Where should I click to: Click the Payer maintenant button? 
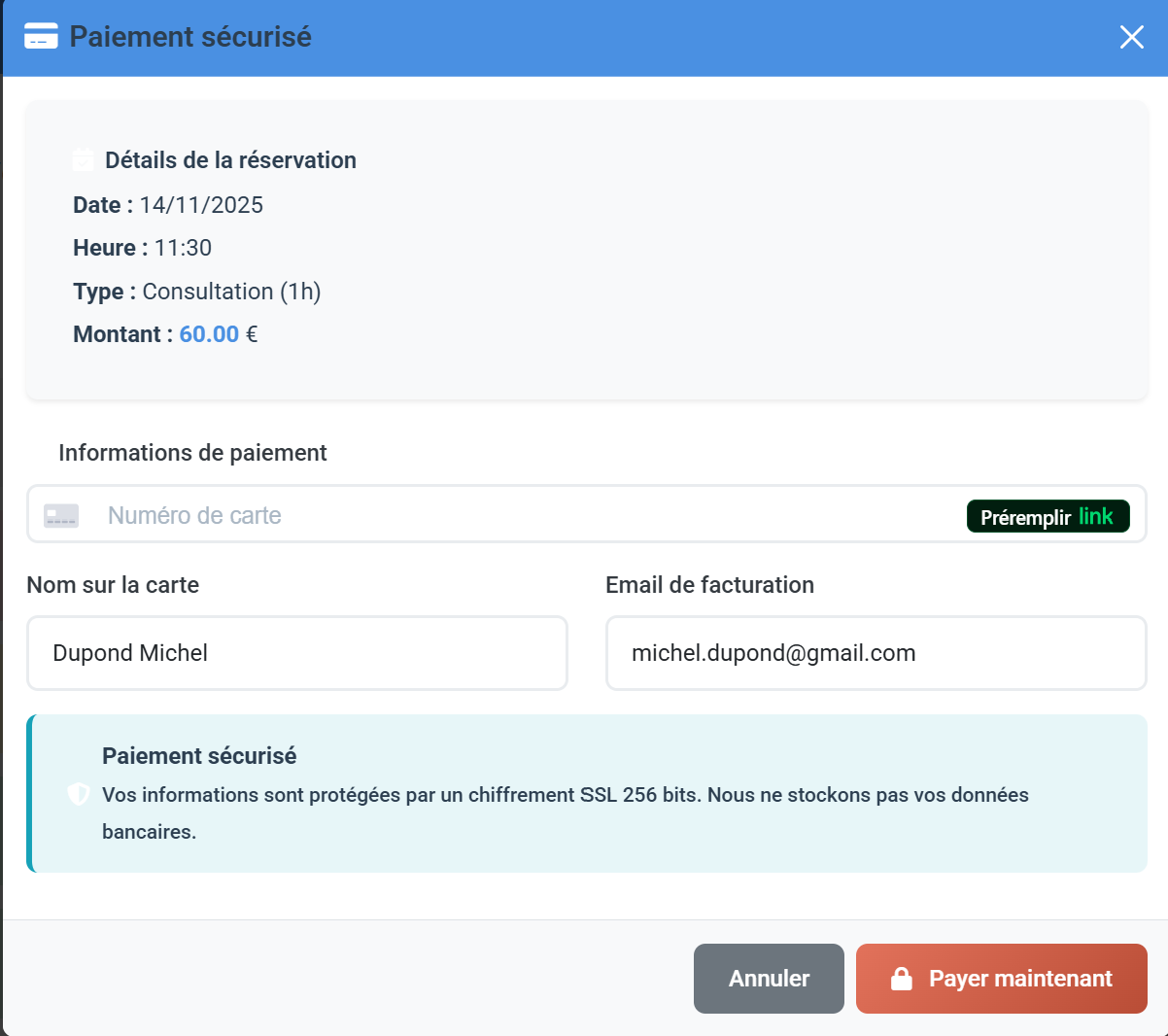1001,979
